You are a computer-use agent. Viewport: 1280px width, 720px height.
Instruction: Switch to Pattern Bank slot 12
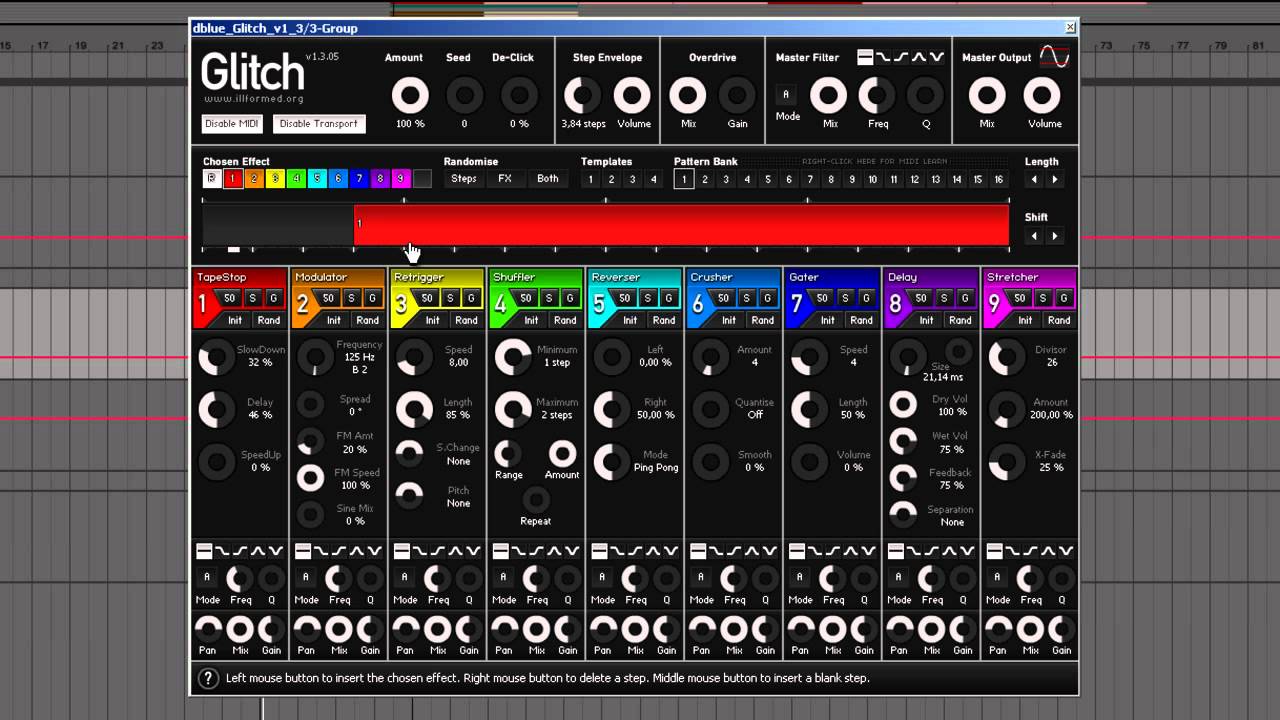pos(915,180)
